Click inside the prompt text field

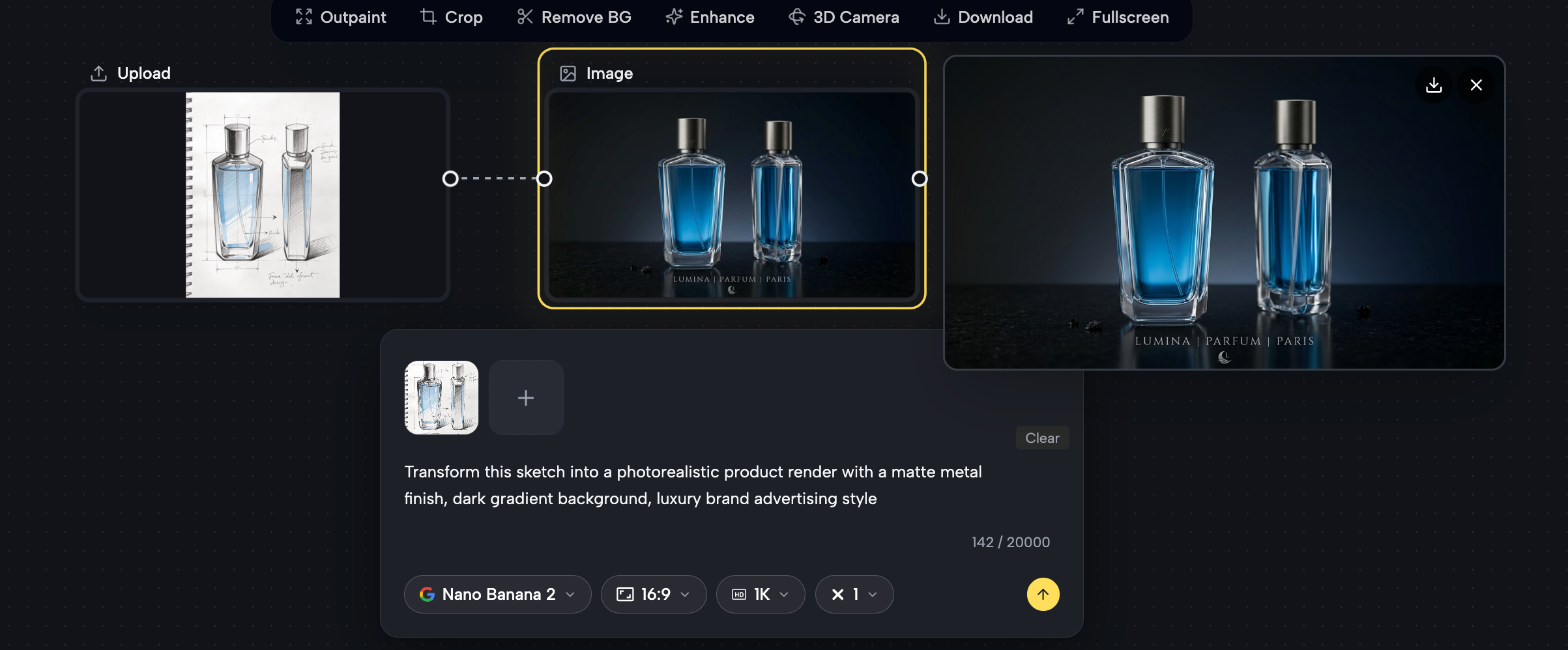coord(692,485)
